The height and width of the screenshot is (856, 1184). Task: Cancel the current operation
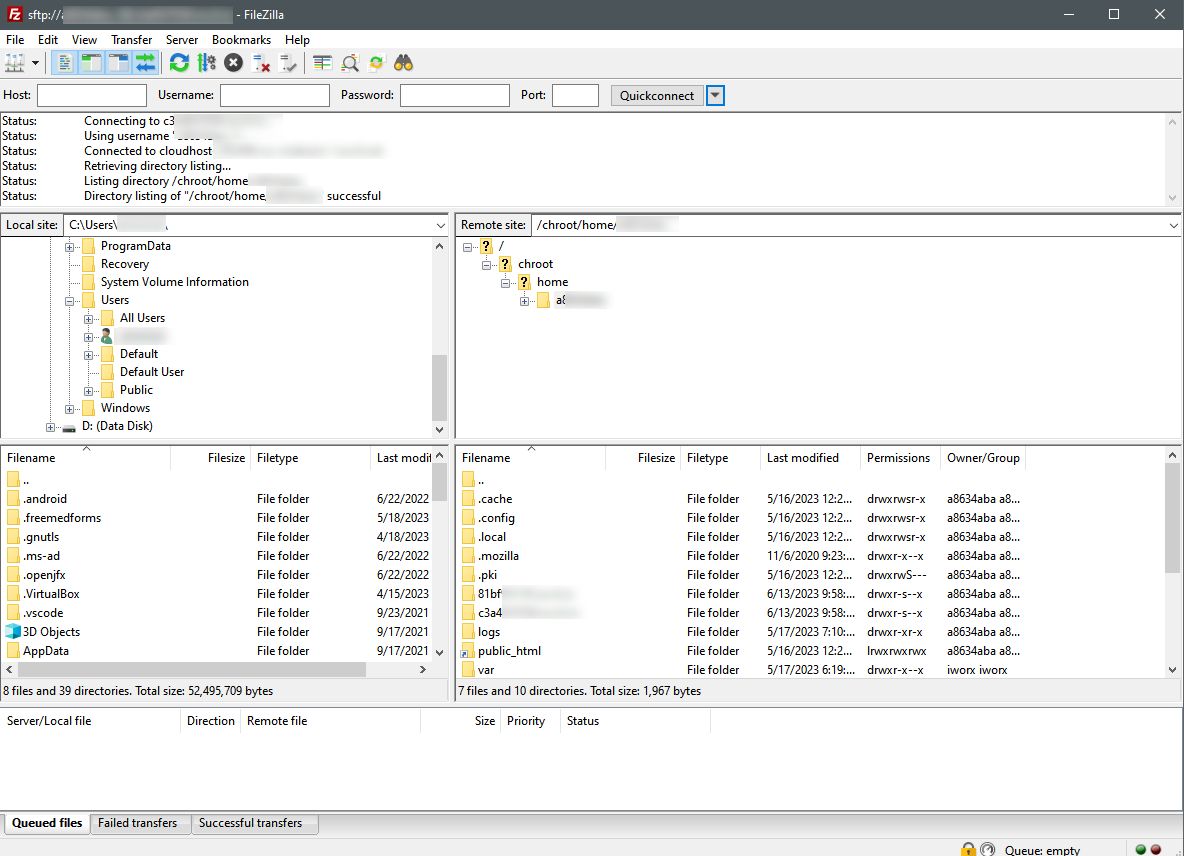pyautogui.click(x=231, y=62)
